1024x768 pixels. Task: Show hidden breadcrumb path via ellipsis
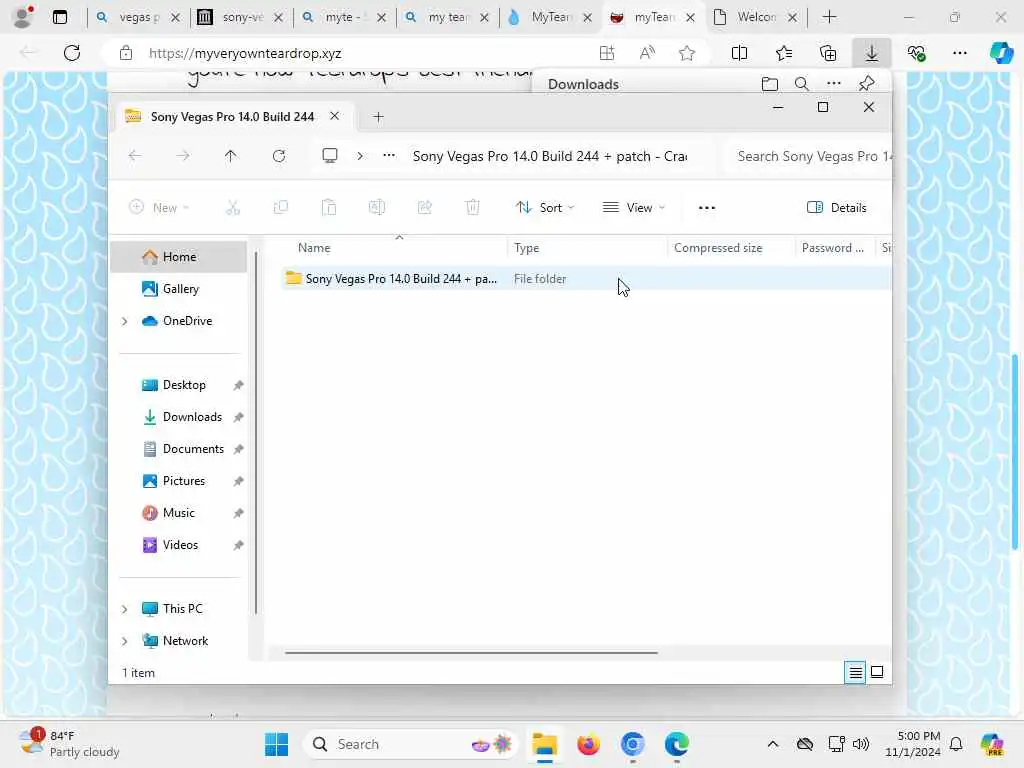(389, 155)
